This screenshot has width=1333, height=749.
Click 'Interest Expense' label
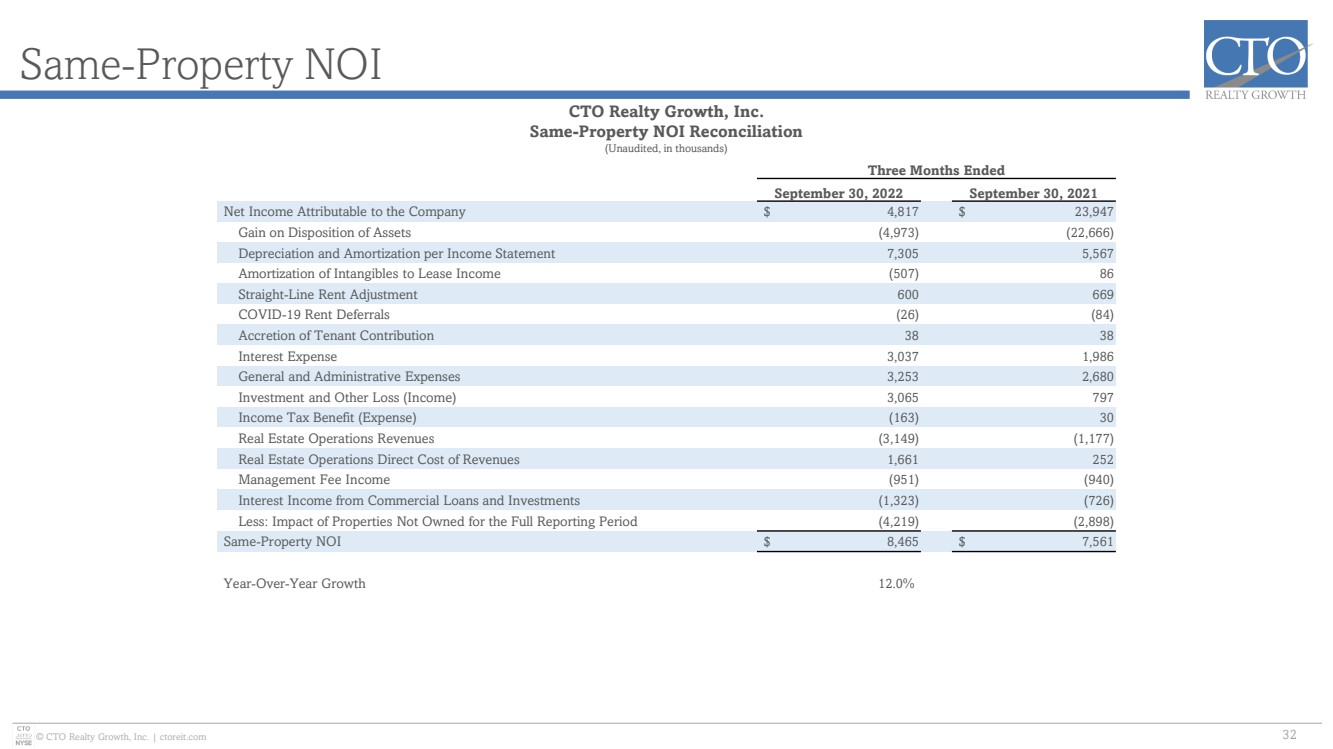[x=287, y=356]
